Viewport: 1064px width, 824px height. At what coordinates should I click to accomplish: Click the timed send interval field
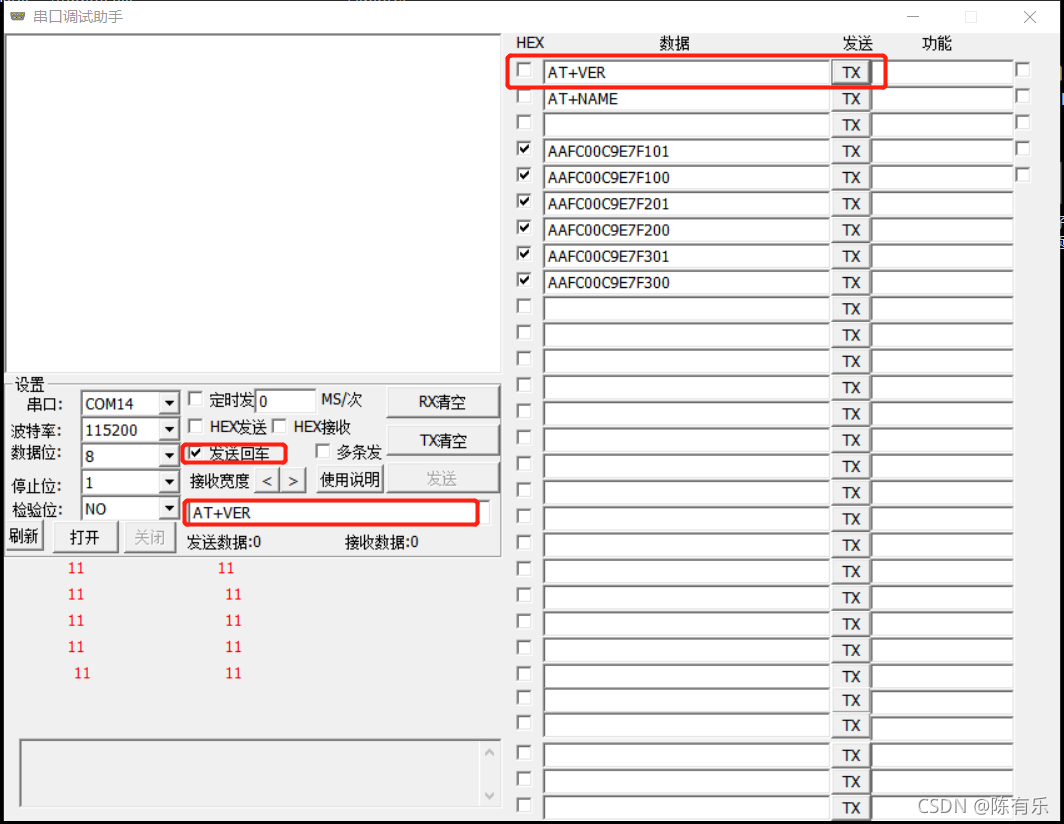[286, 401]
